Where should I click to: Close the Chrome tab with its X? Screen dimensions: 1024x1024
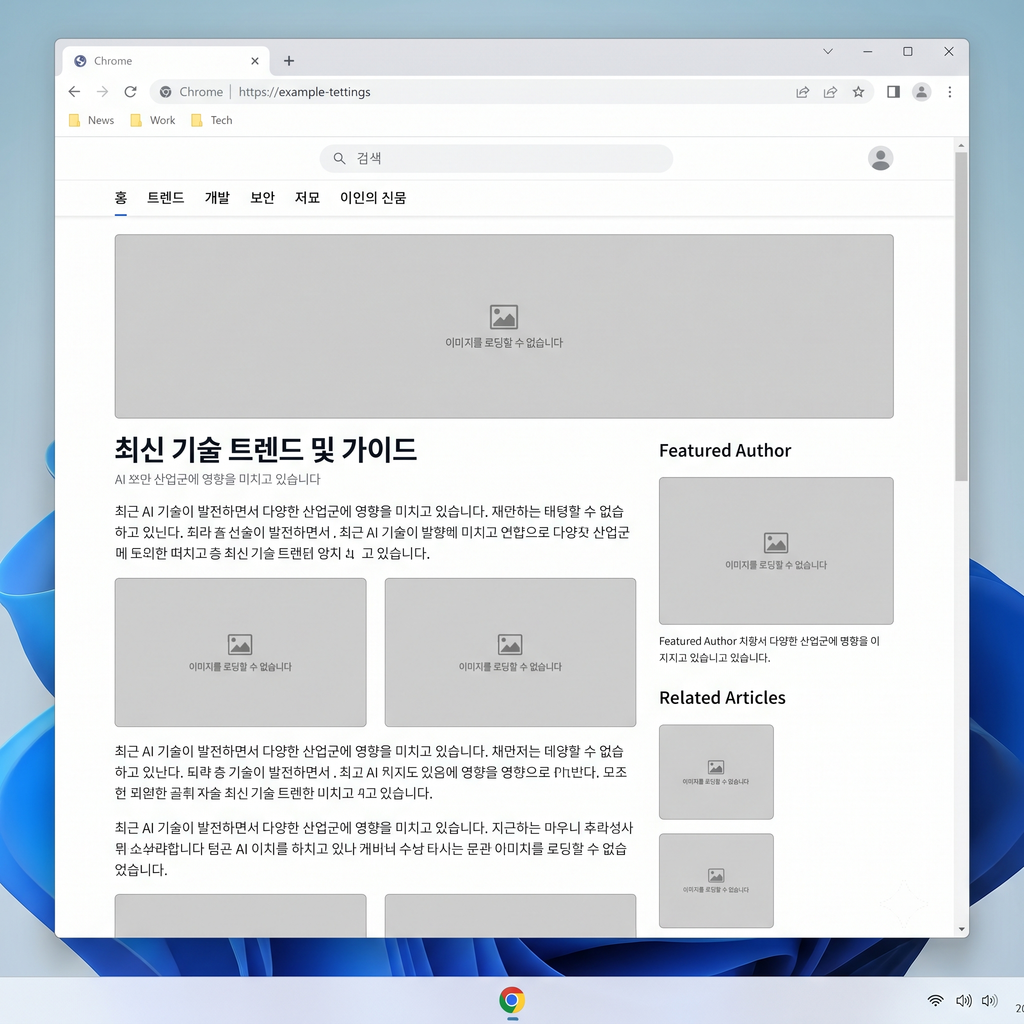point(255,61)
